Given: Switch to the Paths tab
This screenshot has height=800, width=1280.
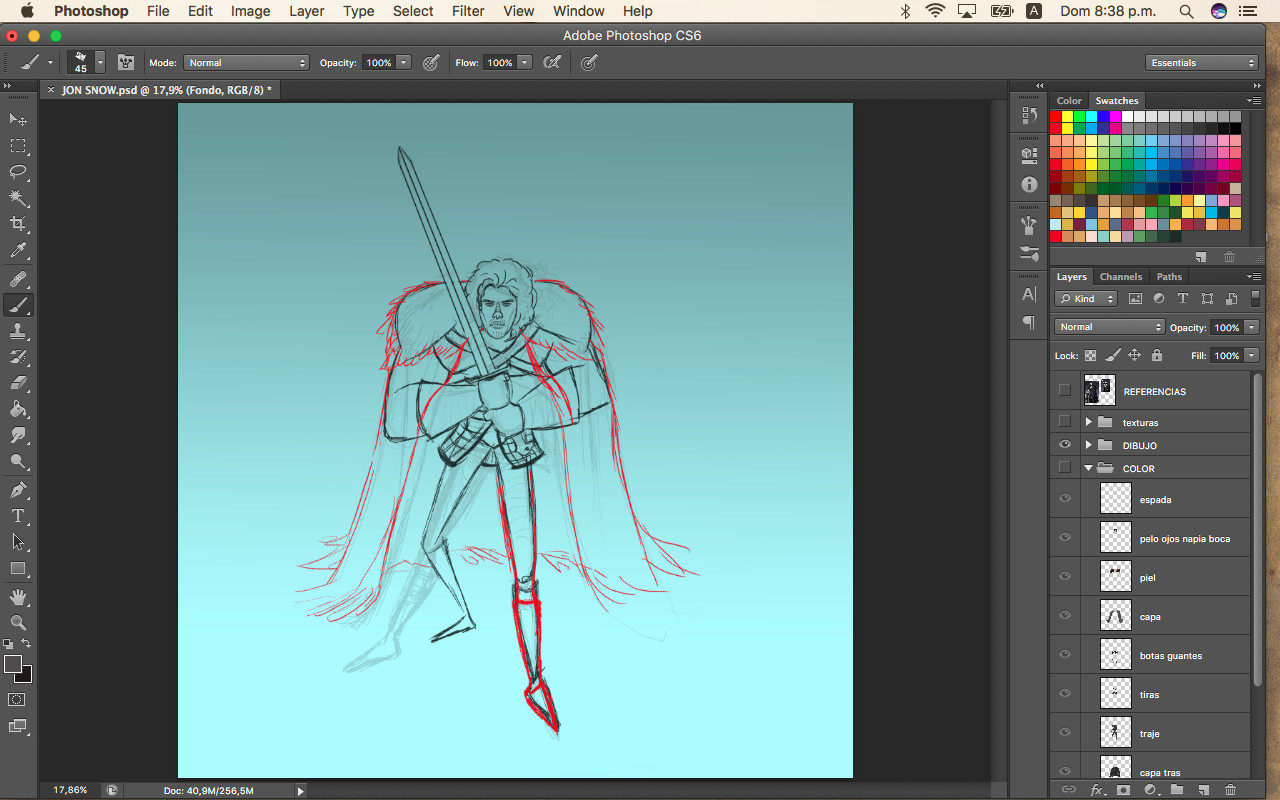Looking at the screenshot, I should coord(1169,277).
